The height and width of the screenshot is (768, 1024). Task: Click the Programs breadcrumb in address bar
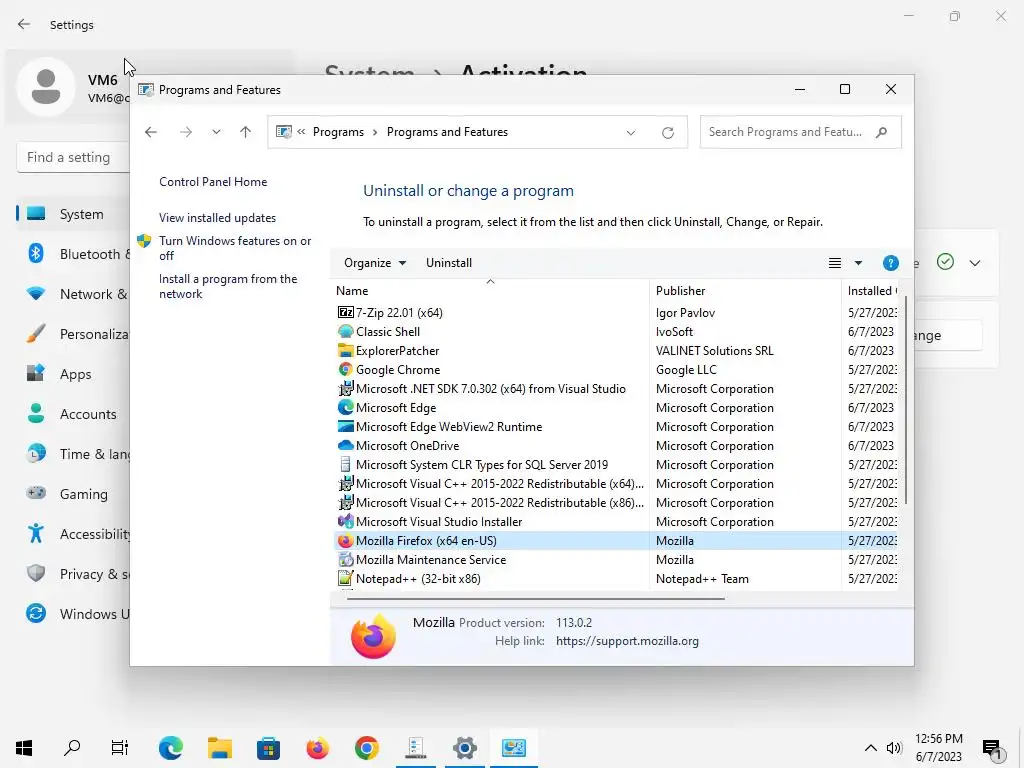point(338,132)
